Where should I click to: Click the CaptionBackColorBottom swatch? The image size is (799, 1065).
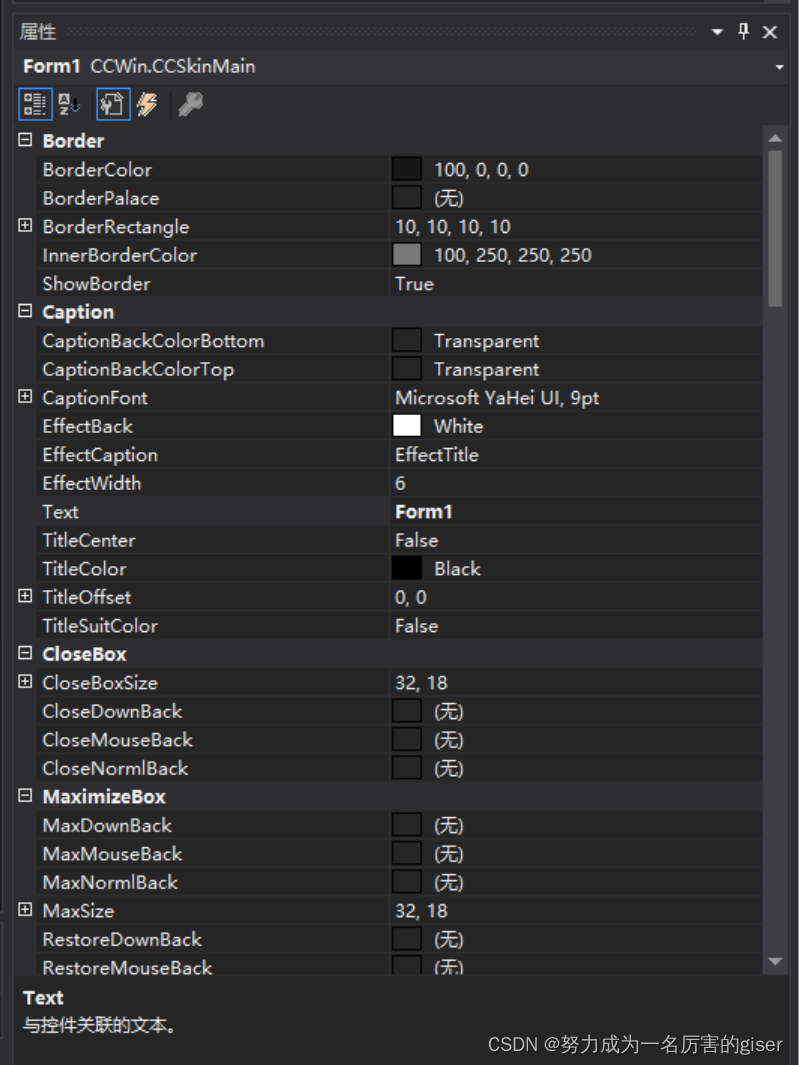point(406,340)
